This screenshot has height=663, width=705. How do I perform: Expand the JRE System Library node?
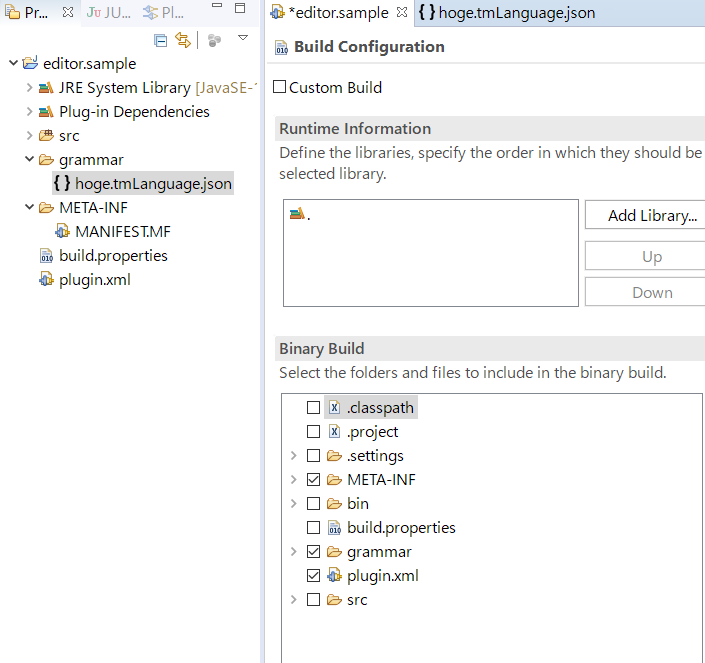click(x=29, y=87)
